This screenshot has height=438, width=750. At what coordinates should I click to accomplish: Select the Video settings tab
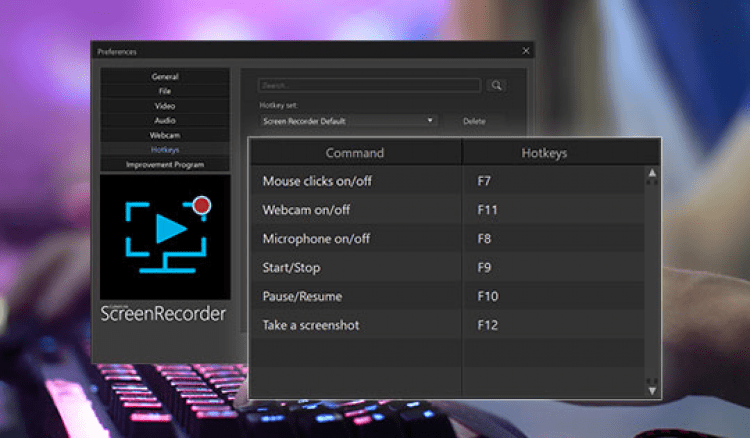pyautogui.click(x=165, y=106)
